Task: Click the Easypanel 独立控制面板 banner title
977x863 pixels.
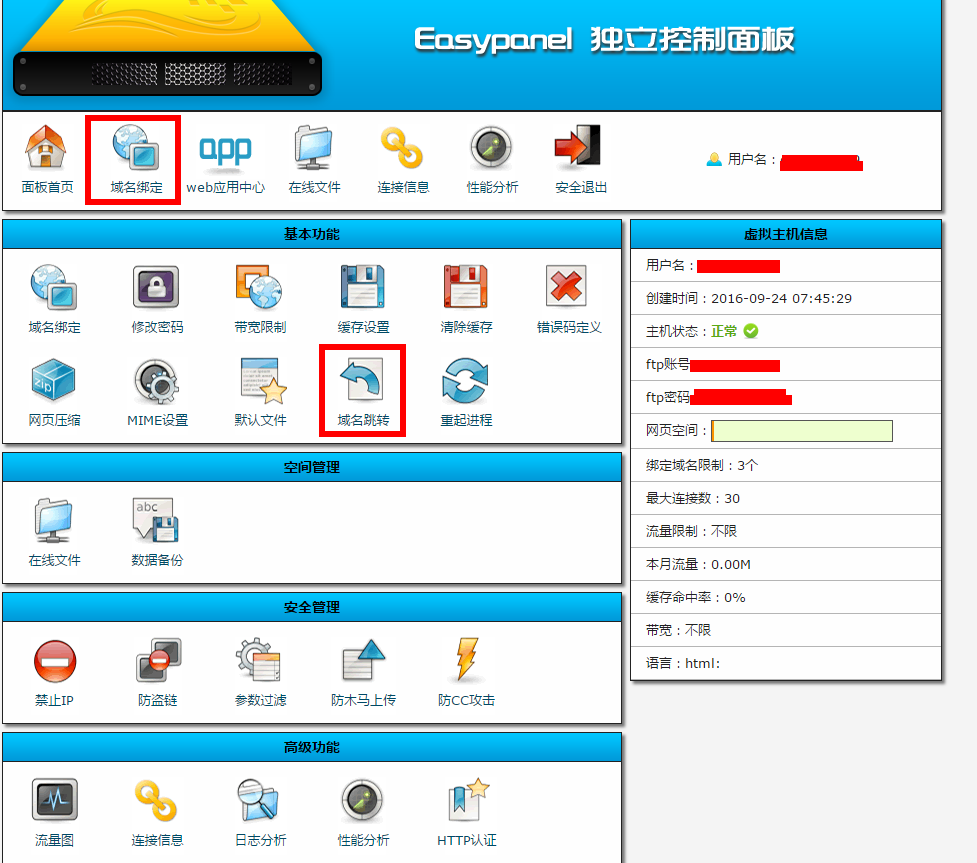Action: [604, 40]
